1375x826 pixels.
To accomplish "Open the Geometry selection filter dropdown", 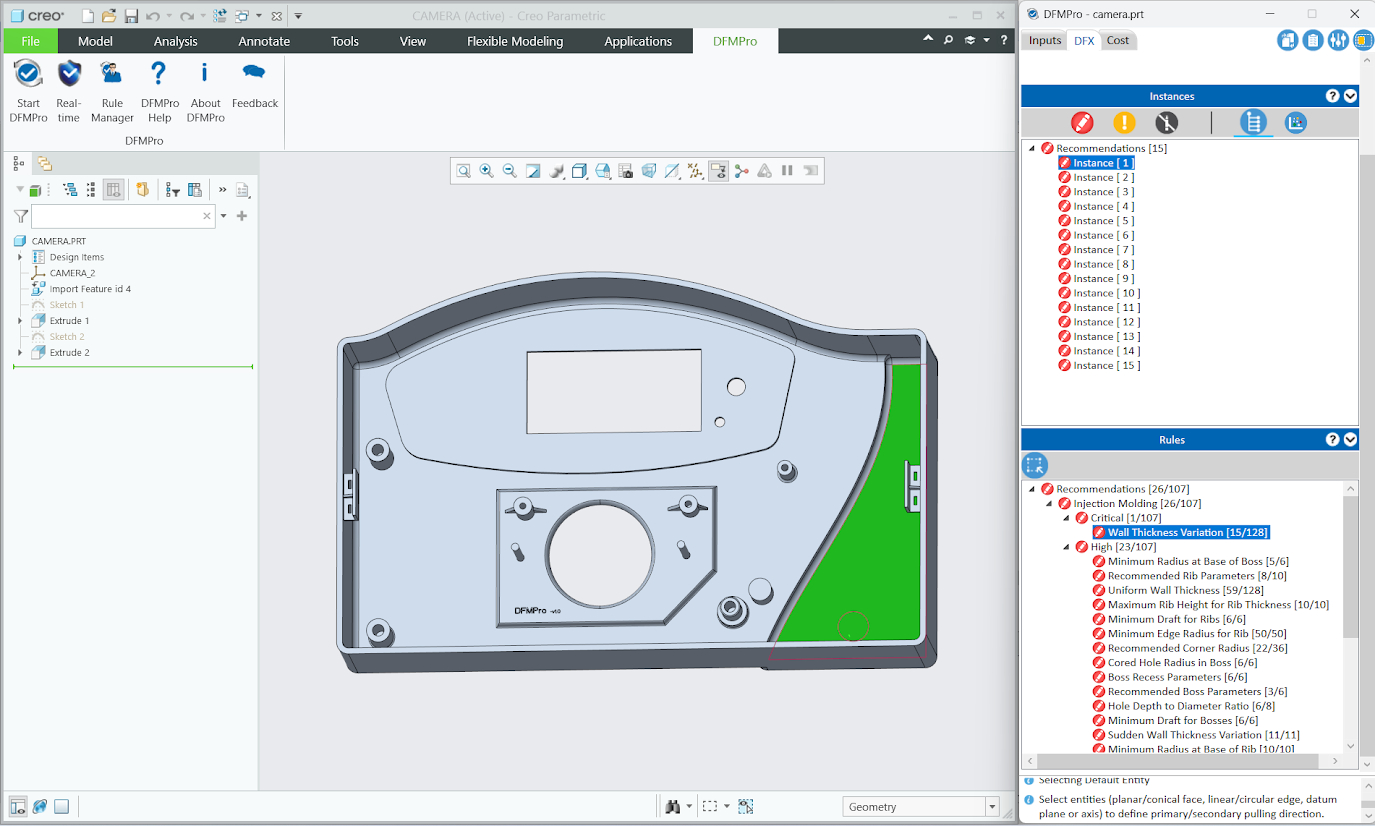I will click(992, 807).
